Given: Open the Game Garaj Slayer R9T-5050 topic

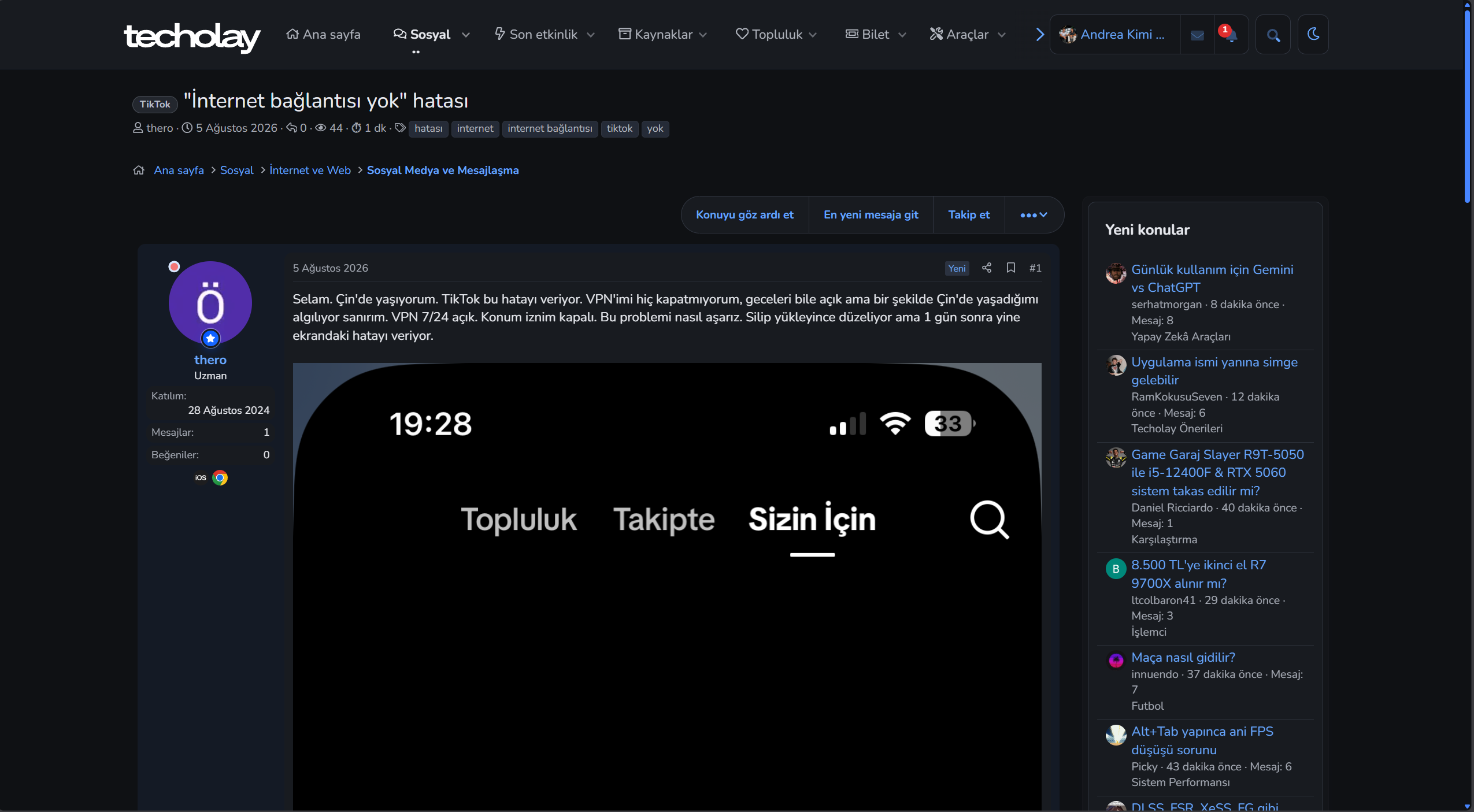Looking at the screenshot, I should coord(1217,473).
